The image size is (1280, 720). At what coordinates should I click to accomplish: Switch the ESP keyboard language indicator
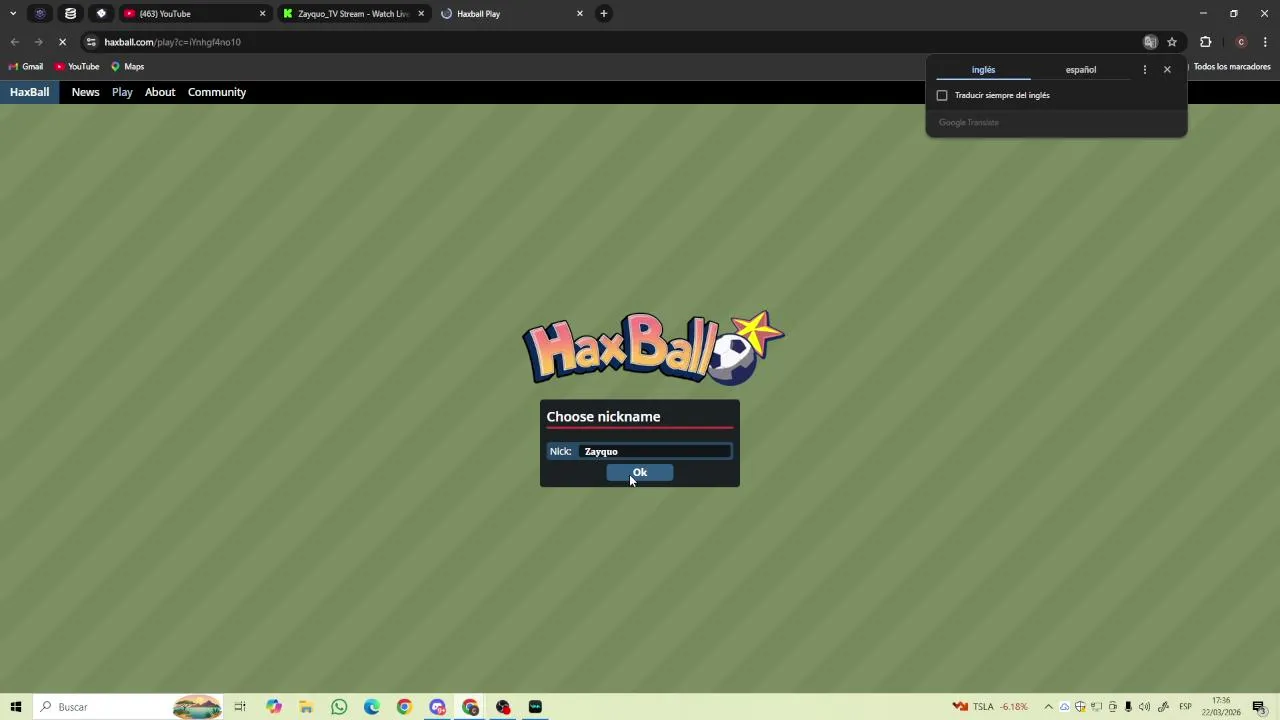click(1185, 707)
